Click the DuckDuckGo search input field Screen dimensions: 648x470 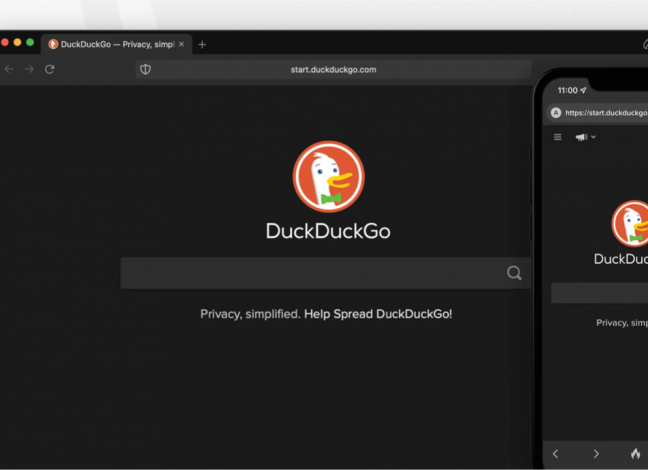pyautogui.click(x=325, y=273)
